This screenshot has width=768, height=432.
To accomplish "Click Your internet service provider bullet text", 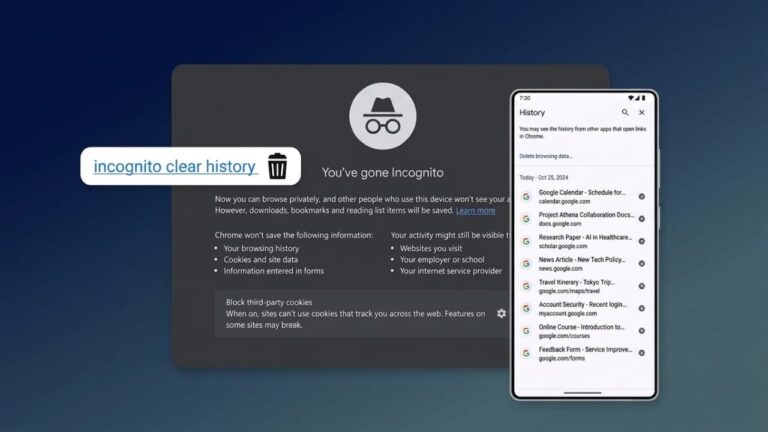I will 451,271.
